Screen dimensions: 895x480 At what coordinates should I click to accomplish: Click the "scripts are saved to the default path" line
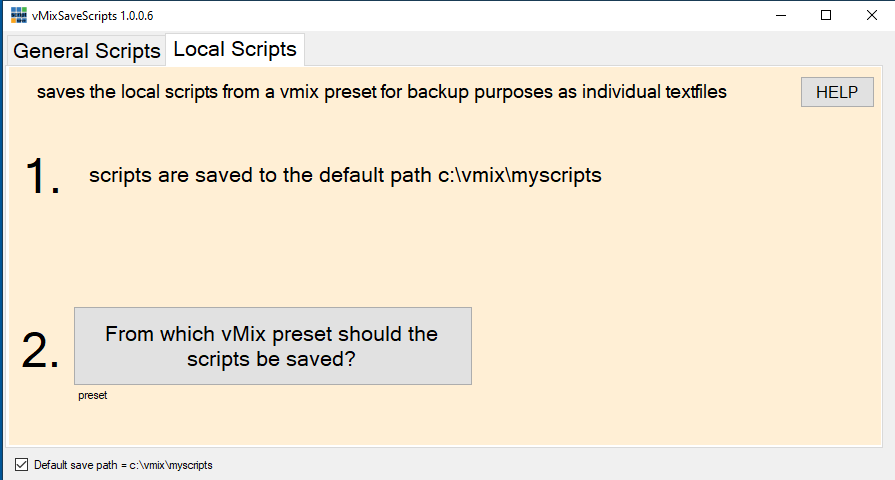pos(345,175)
